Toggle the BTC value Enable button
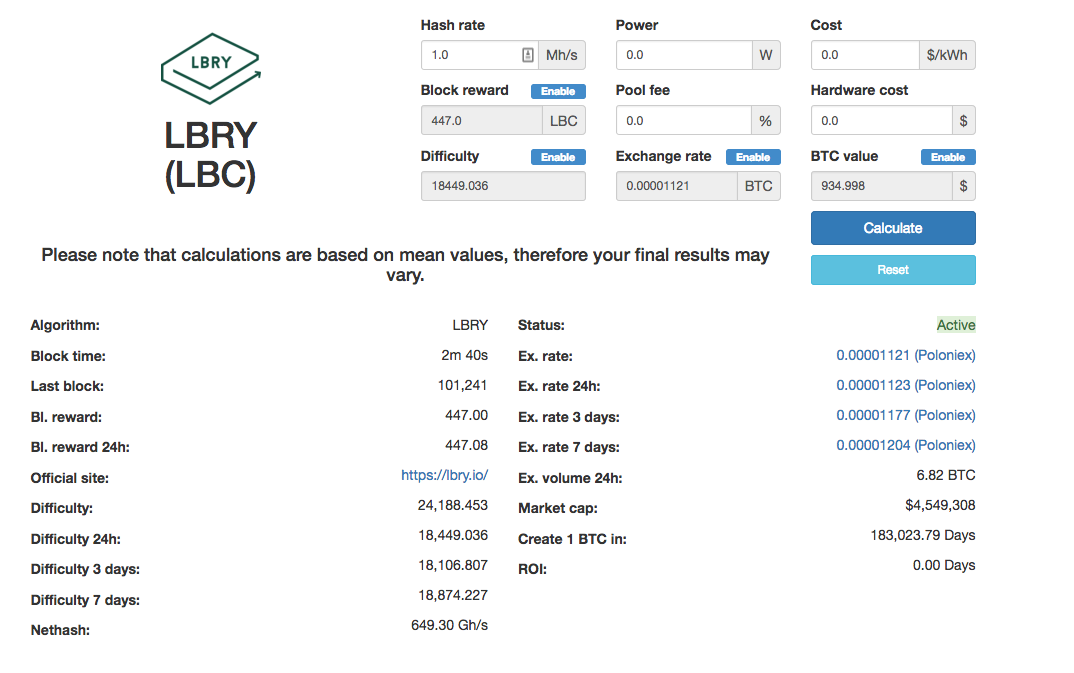Viewport: 1074px width, 673px height. click(x=948, y=157)
